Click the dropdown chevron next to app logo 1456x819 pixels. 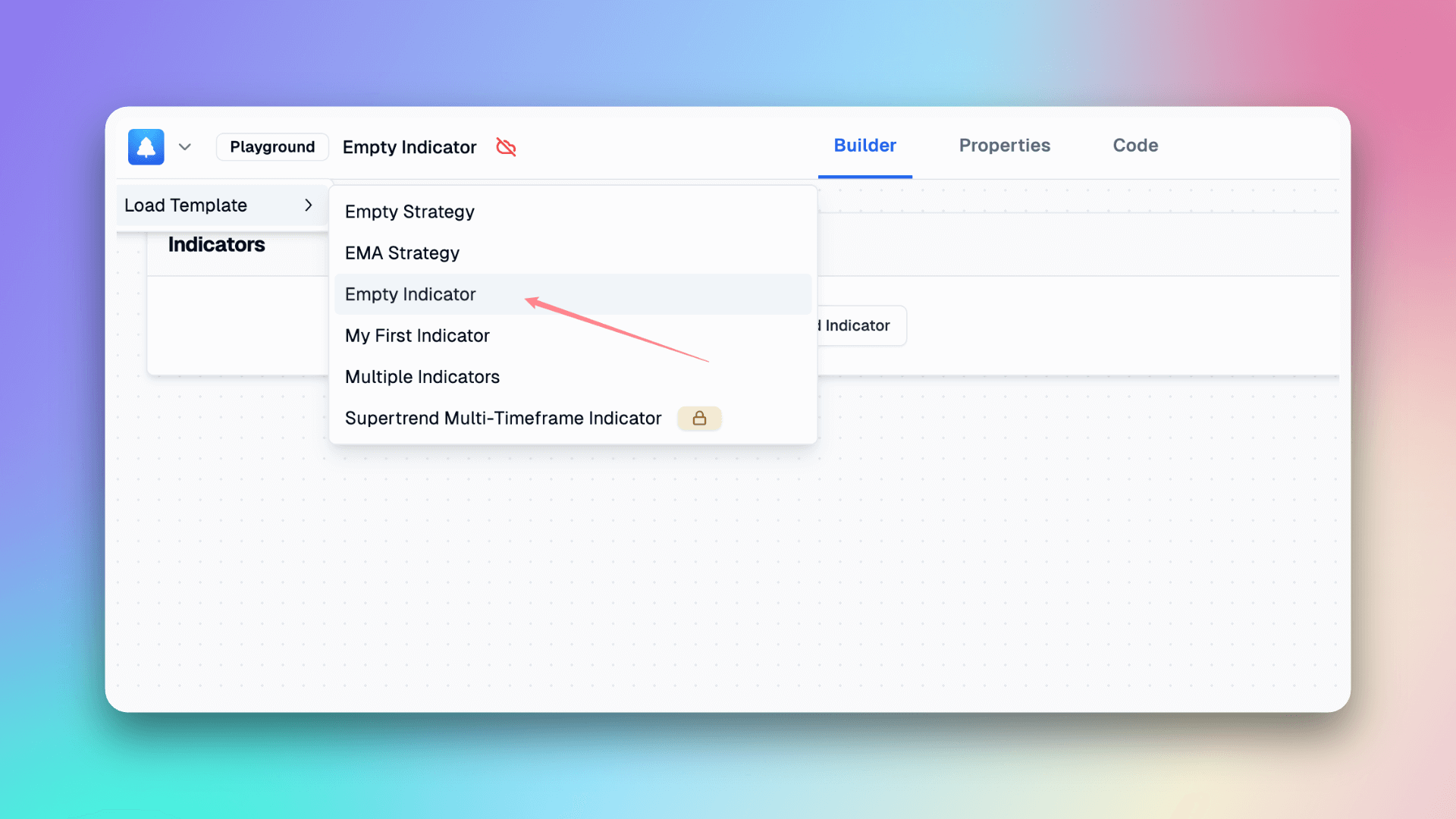(184, 148)
